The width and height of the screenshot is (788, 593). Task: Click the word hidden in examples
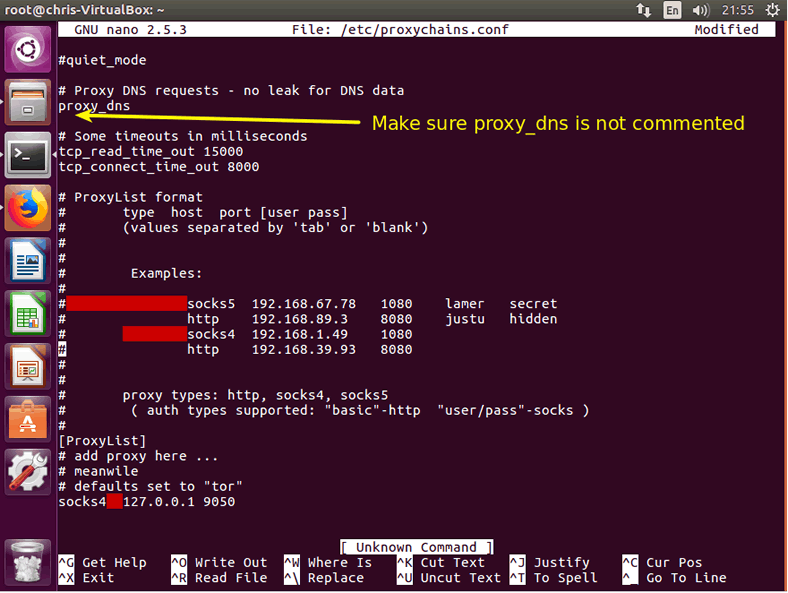pyautogui.click(x=533, y=319)
